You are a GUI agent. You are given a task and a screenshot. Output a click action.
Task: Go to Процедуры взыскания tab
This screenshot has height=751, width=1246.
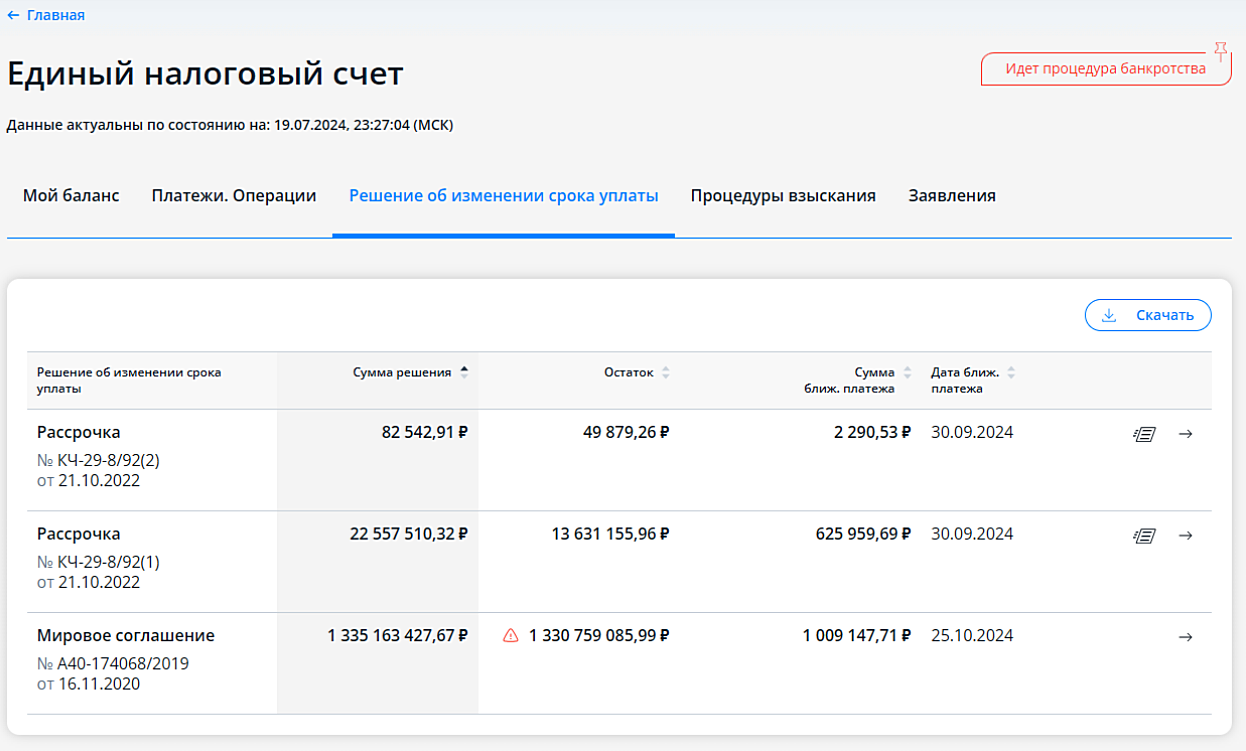783,196
